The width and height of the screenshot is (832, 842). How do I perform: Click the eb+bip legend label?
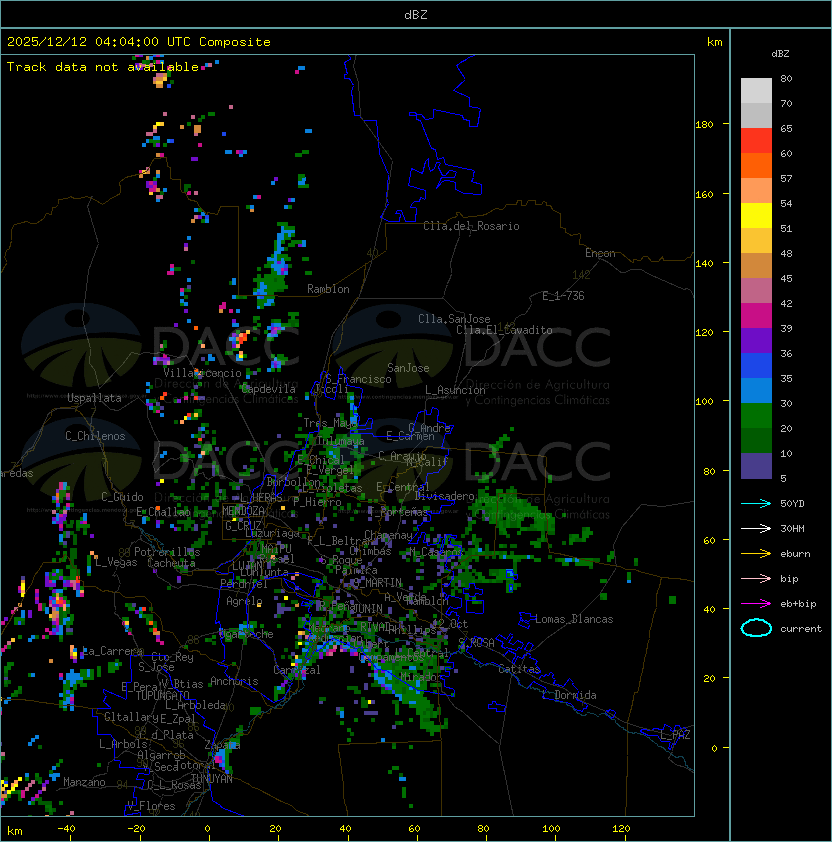[x=798, y=604]
